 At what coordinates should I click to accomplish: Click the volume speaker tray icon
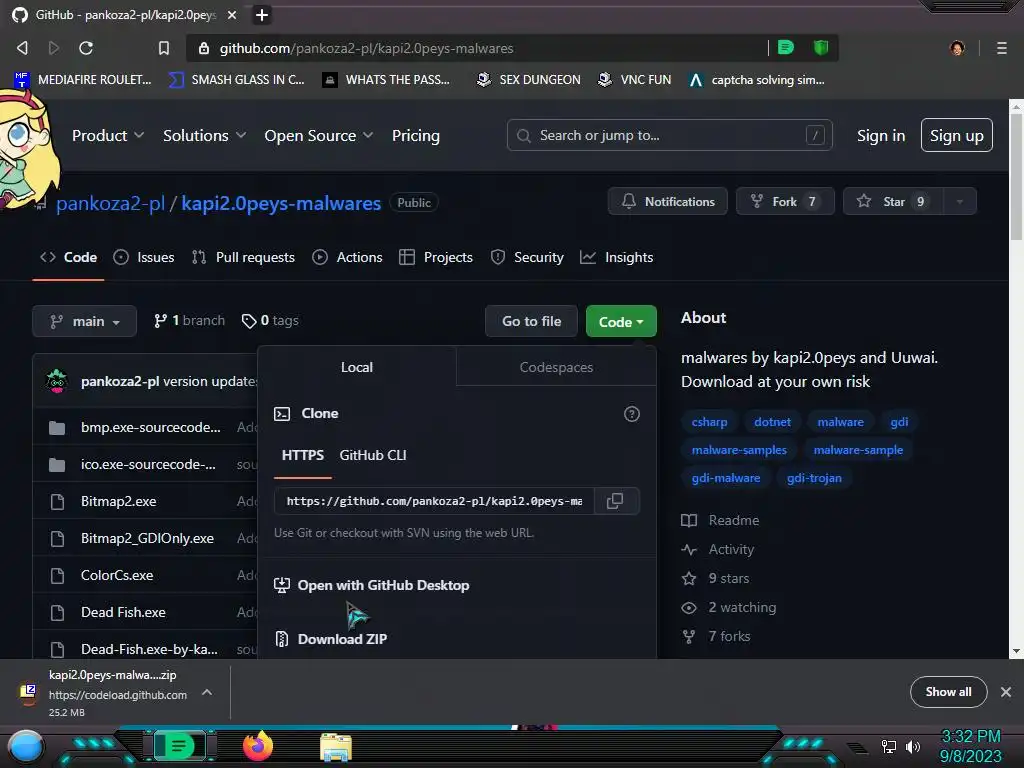tap(912, 746)
